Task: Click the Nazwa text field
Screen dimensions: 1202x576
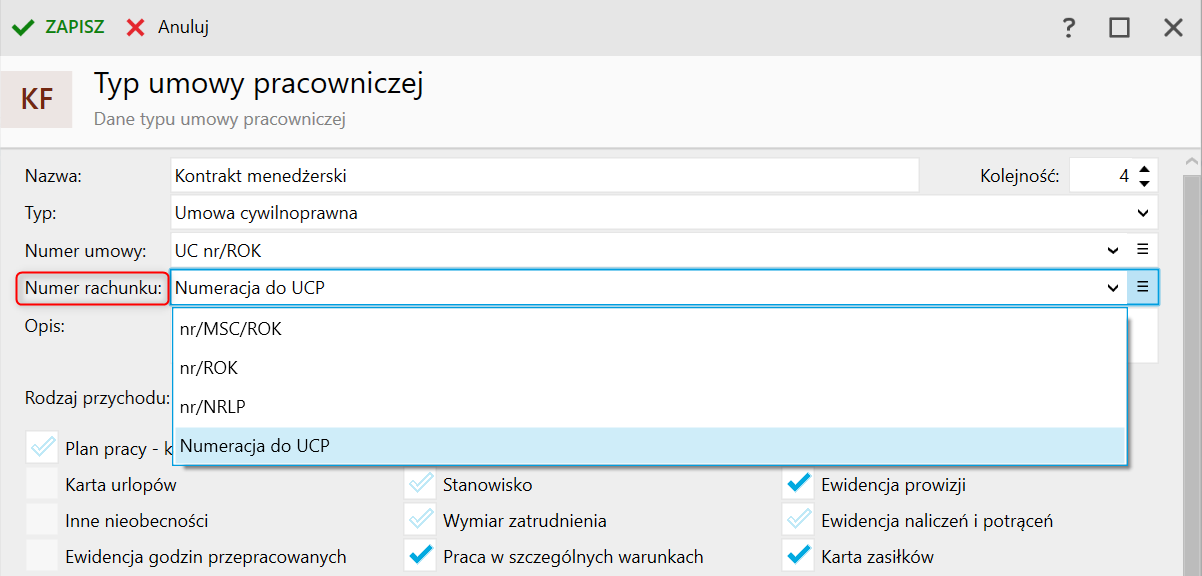Action: pyautogui.click(x=544, y=176)
